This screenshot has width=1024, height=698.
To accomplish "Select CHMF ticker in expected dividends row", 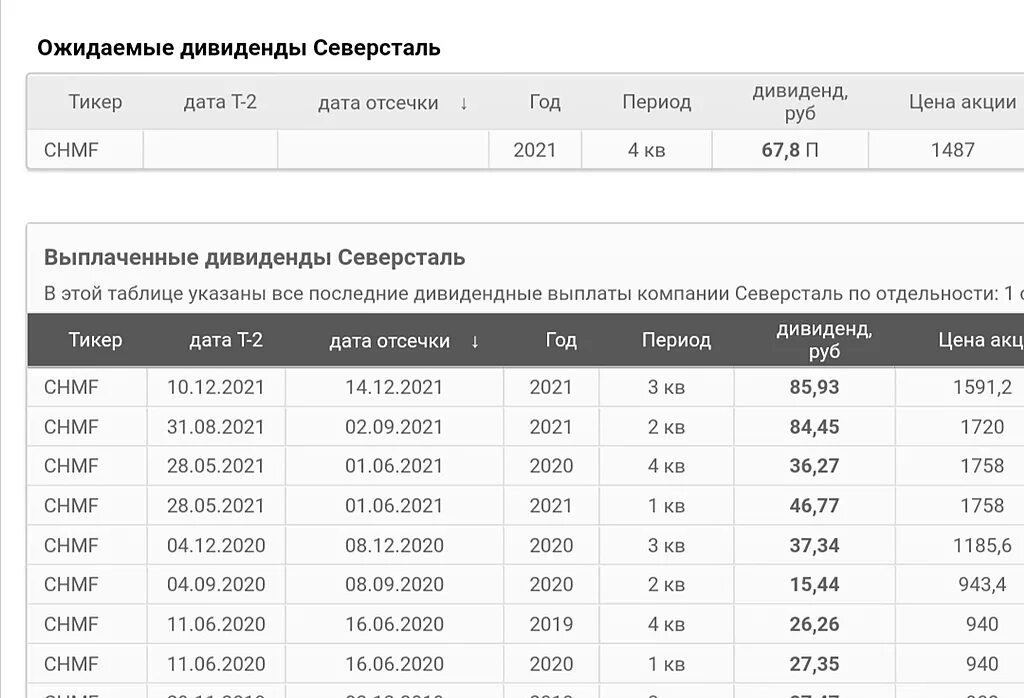I will click(71, 150).
